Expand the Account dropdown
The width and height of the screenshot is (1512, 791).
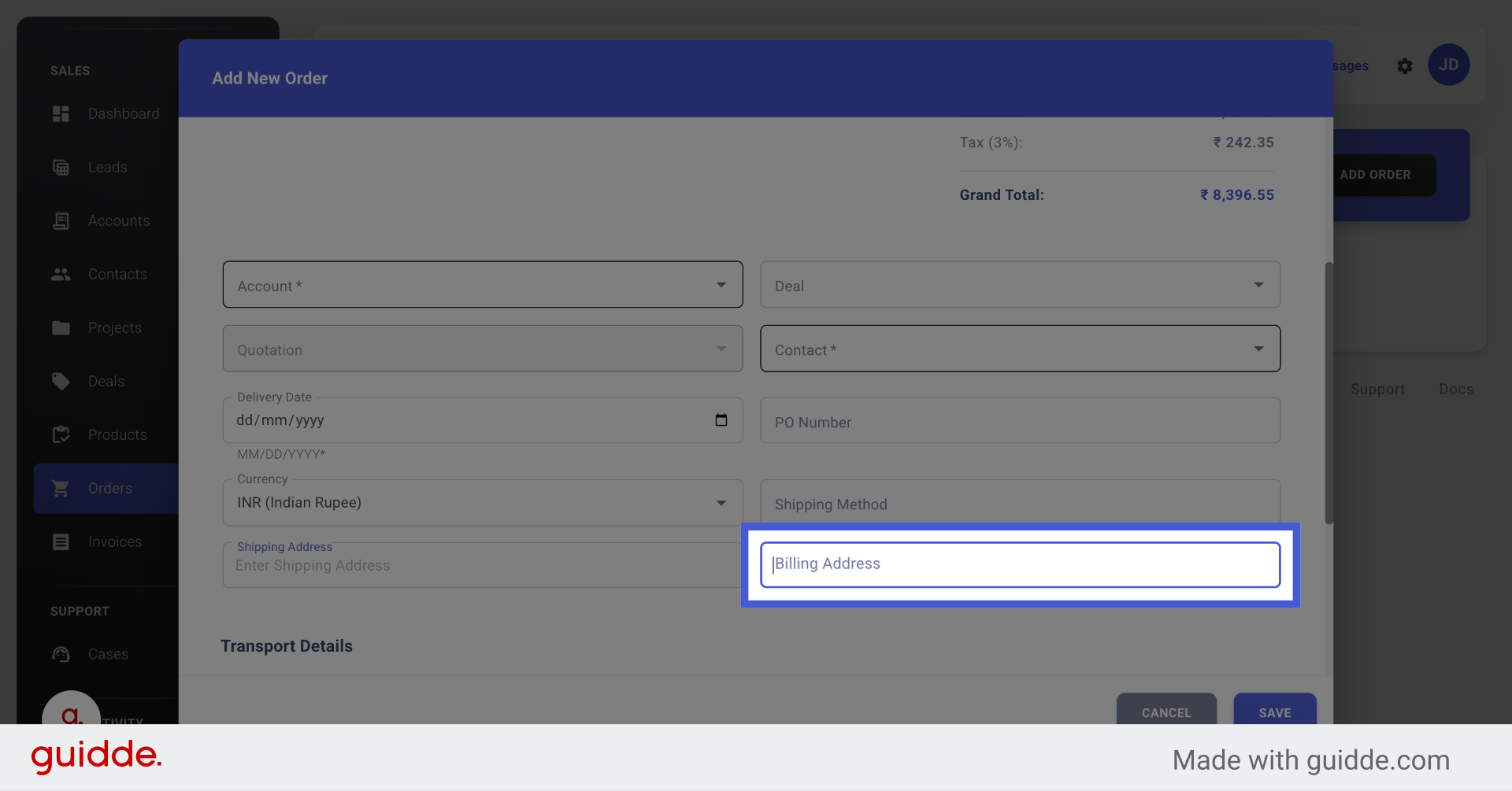coord(720,285)
